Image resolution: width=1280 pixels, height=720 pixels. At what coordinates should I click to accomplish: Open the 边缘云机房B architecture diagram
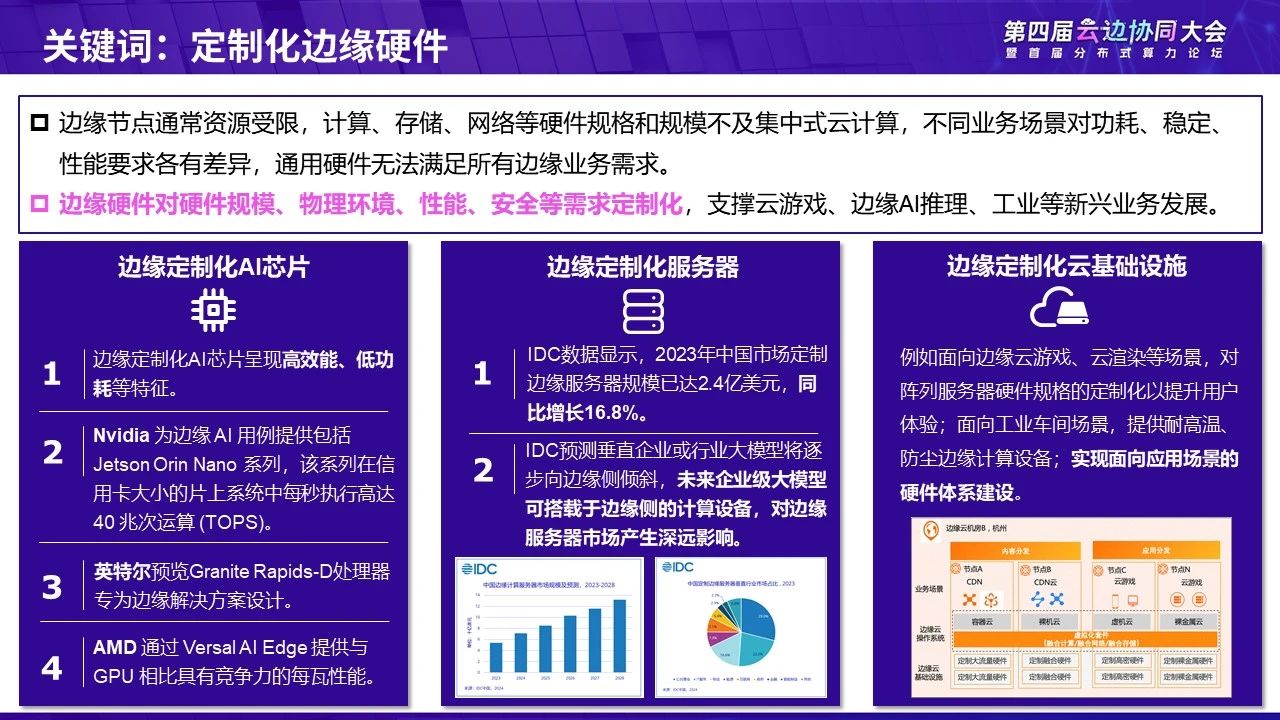click(1071, 606)
